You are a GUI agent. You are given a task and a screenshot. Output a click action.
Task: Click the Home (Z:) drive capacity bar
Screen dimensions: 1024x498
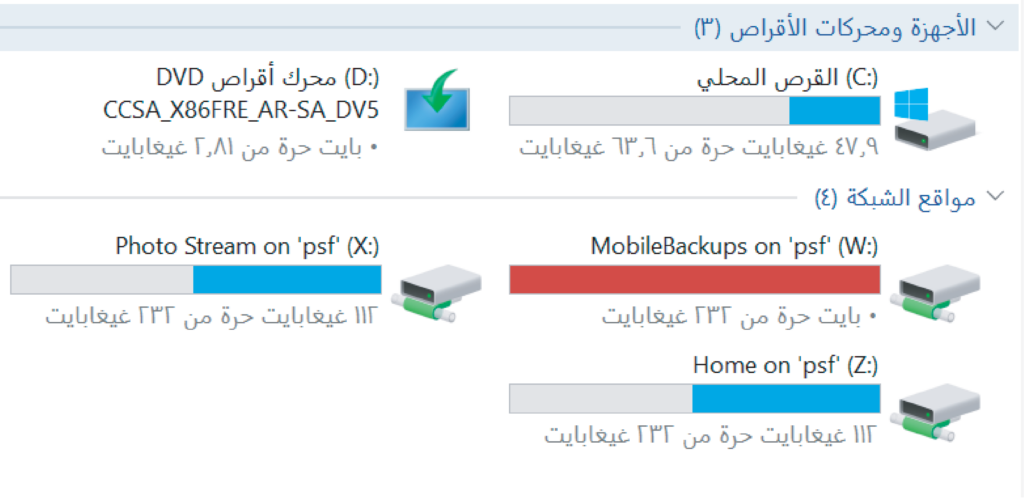(x=695, y=399)
